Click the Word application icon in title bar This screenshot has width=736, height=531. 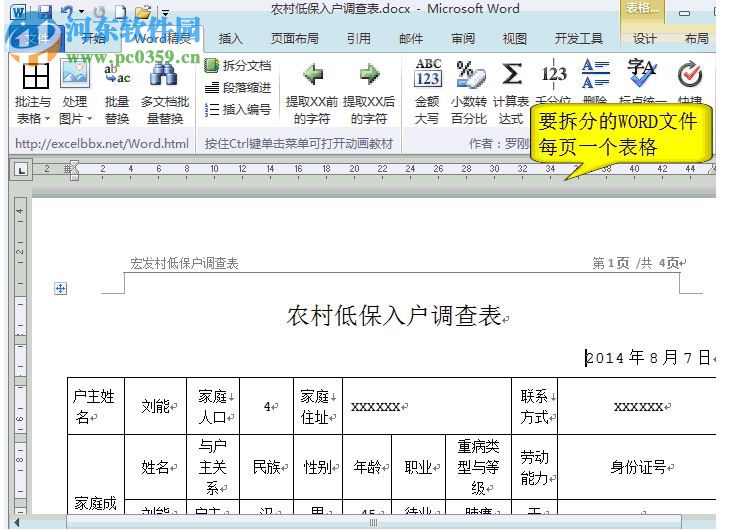tap(19, 12)
